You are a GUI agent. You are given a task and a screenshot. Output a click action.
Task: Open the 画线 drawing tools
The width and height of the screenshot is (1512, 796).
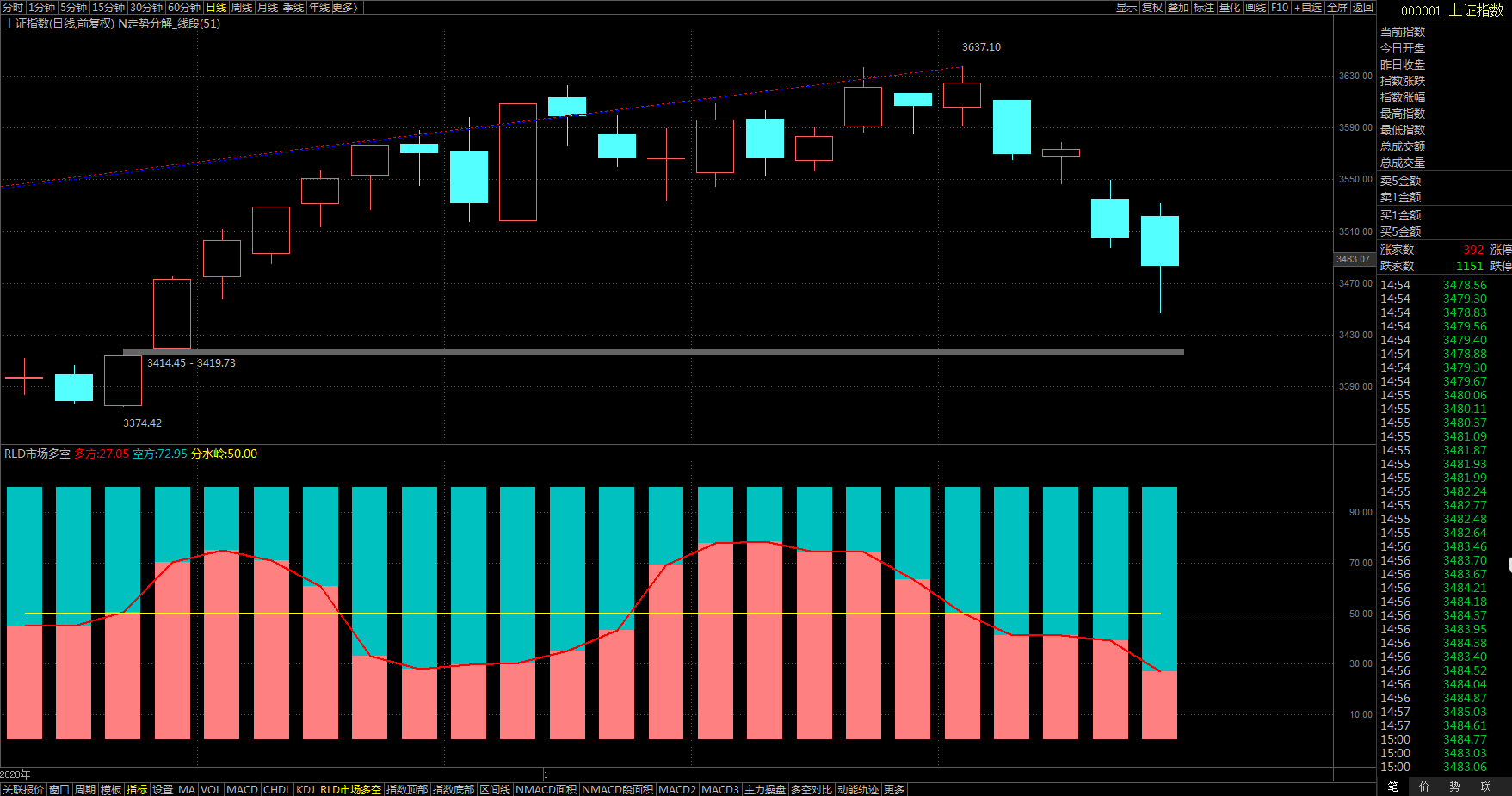[x=1256, y=7]
